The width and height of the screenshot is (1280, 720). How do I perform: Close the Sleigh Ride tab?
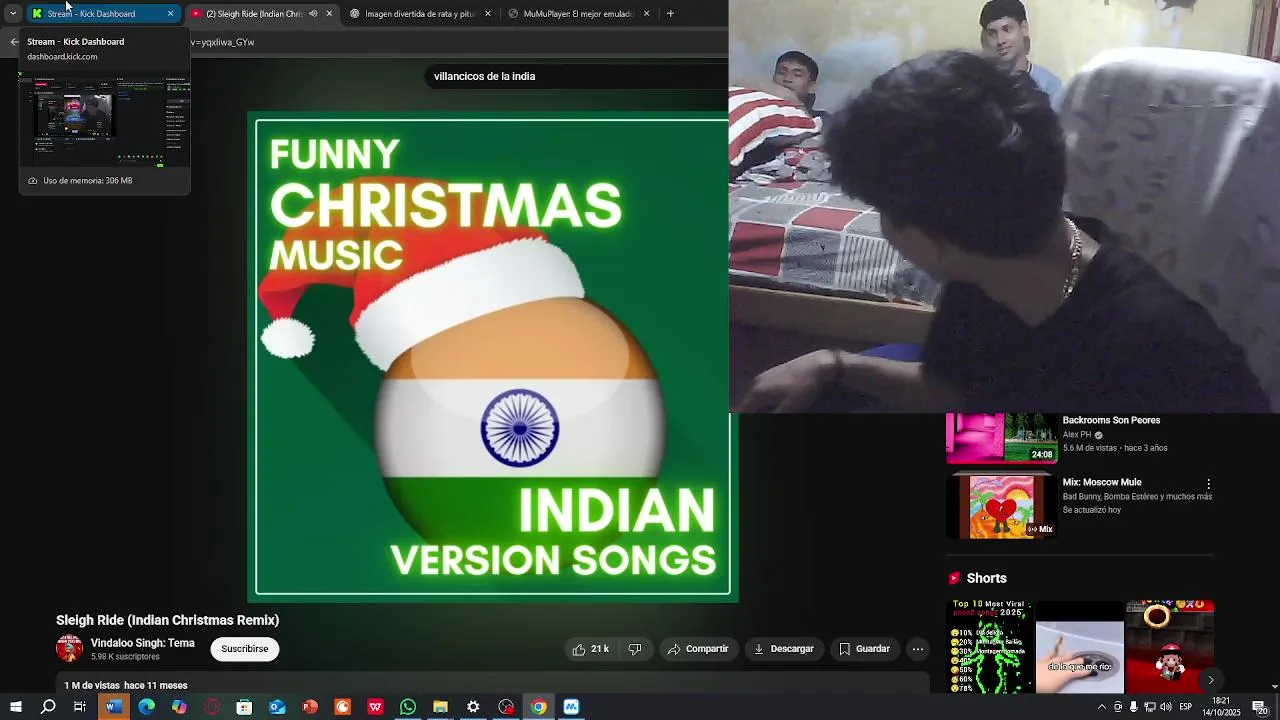(x=329, y=14)
